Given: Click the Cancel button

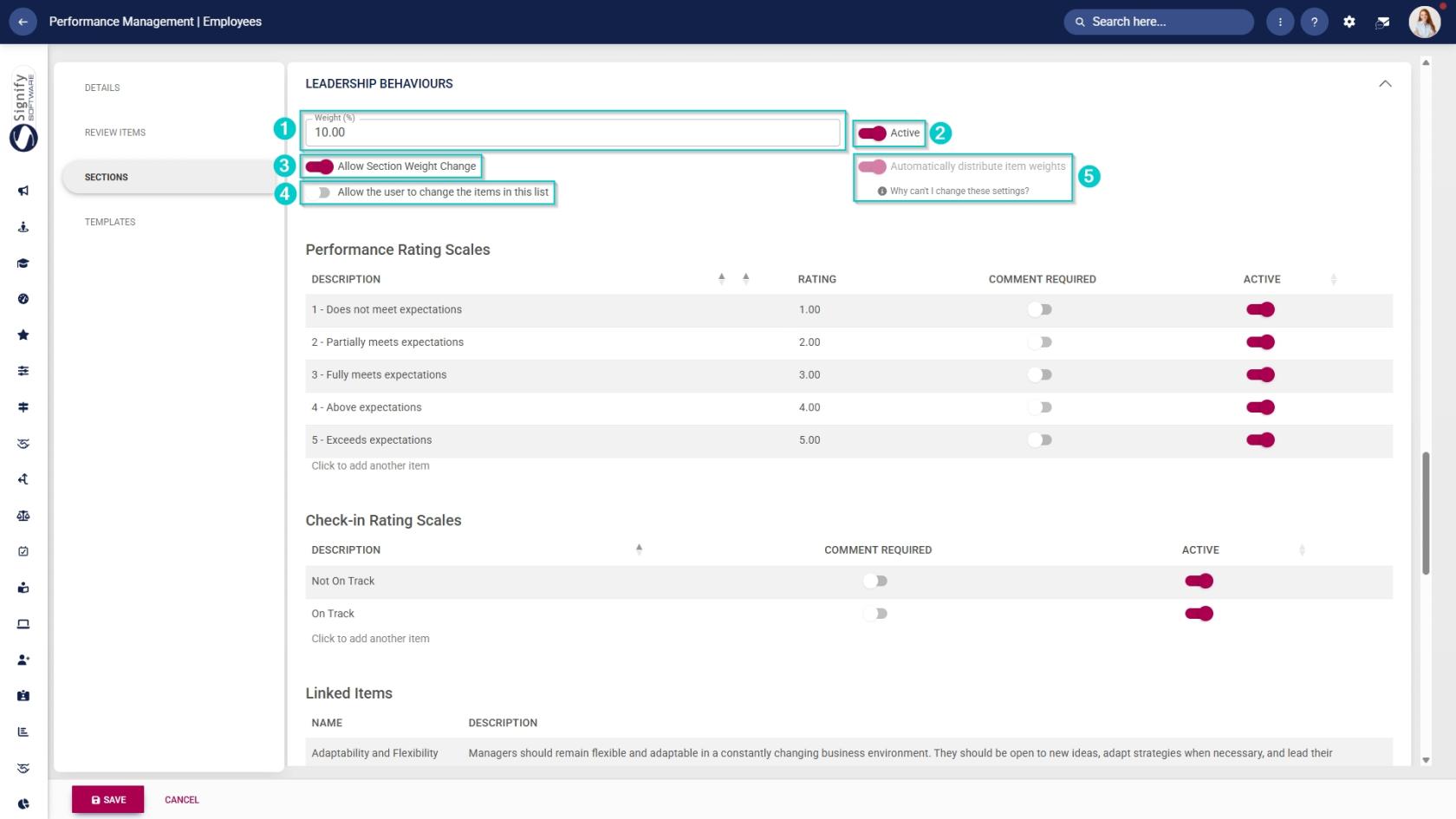Looking at the screenshot, I should (x=182, y=800).
